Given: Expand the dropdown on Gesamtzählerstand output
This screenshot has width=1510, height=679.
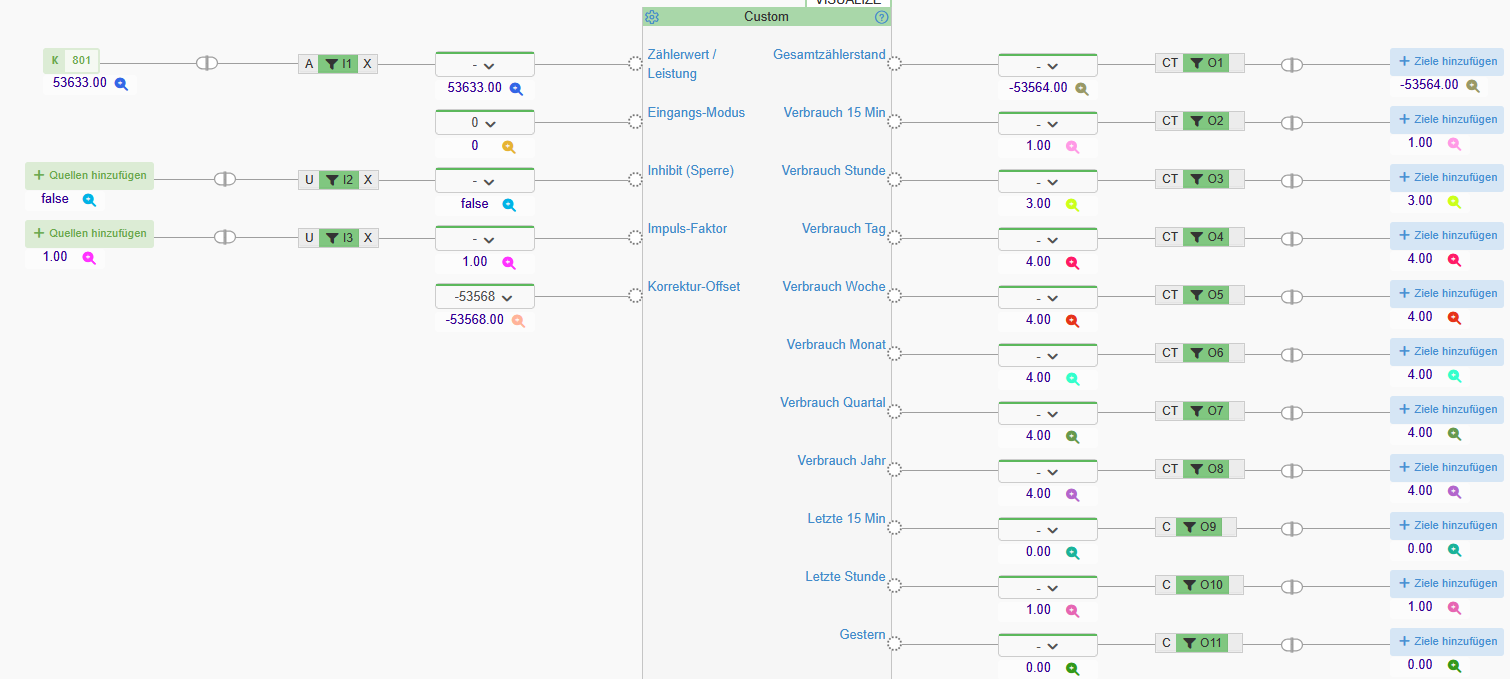Looking at the screenshot, I should 1047,66.
